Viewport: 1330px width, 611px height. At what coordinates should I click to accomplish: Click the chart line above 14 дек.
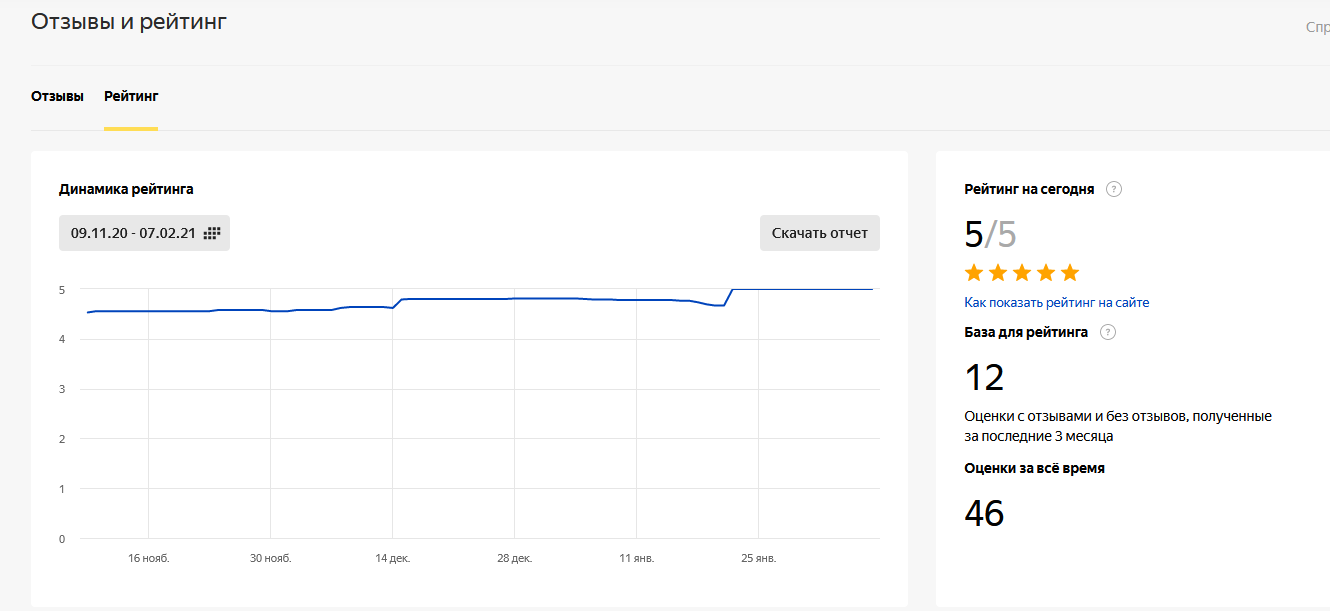tap(393, 307)
